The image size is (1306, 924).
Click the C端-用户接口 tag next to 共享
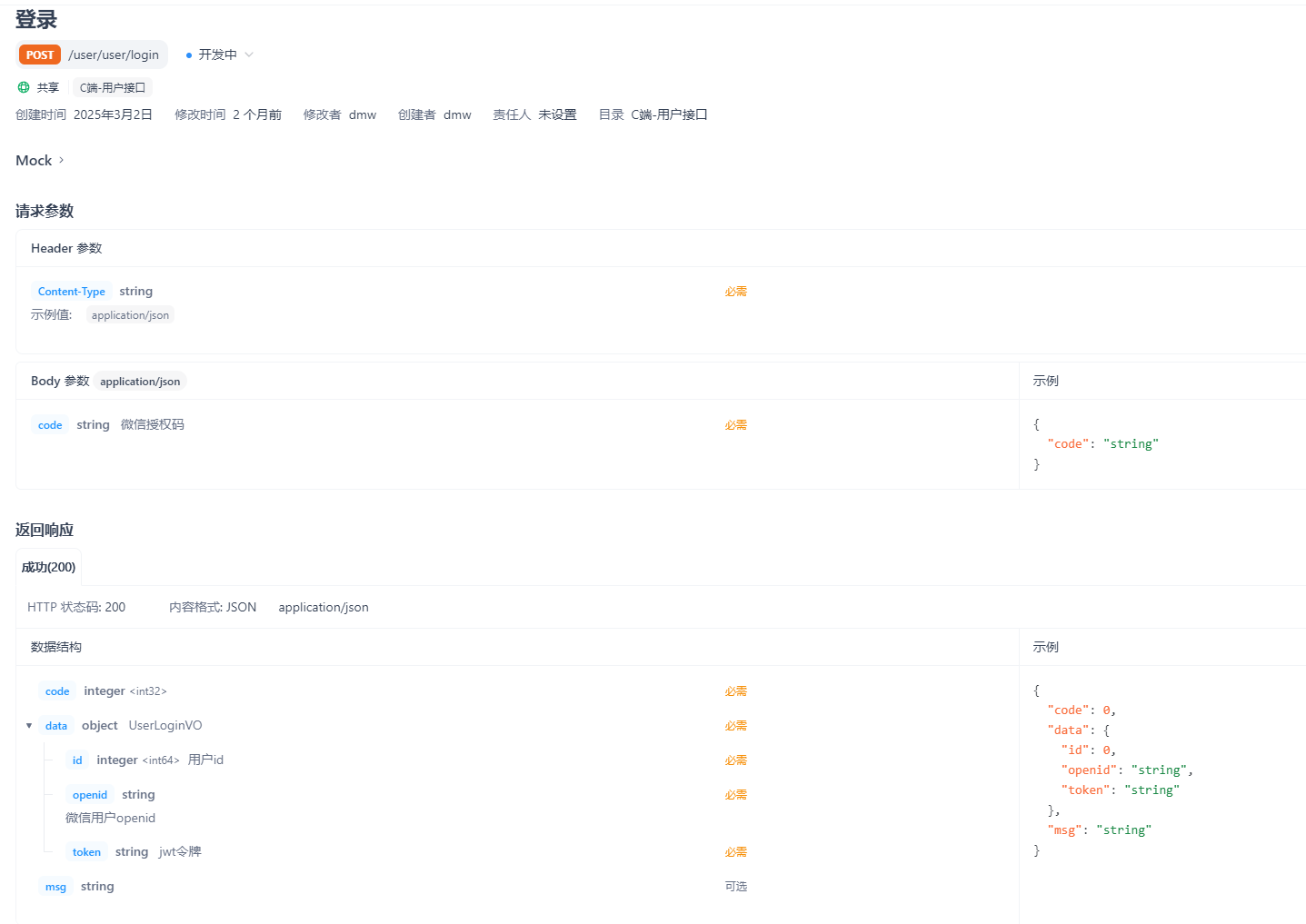pyautogui.click(x=113, y=88)
